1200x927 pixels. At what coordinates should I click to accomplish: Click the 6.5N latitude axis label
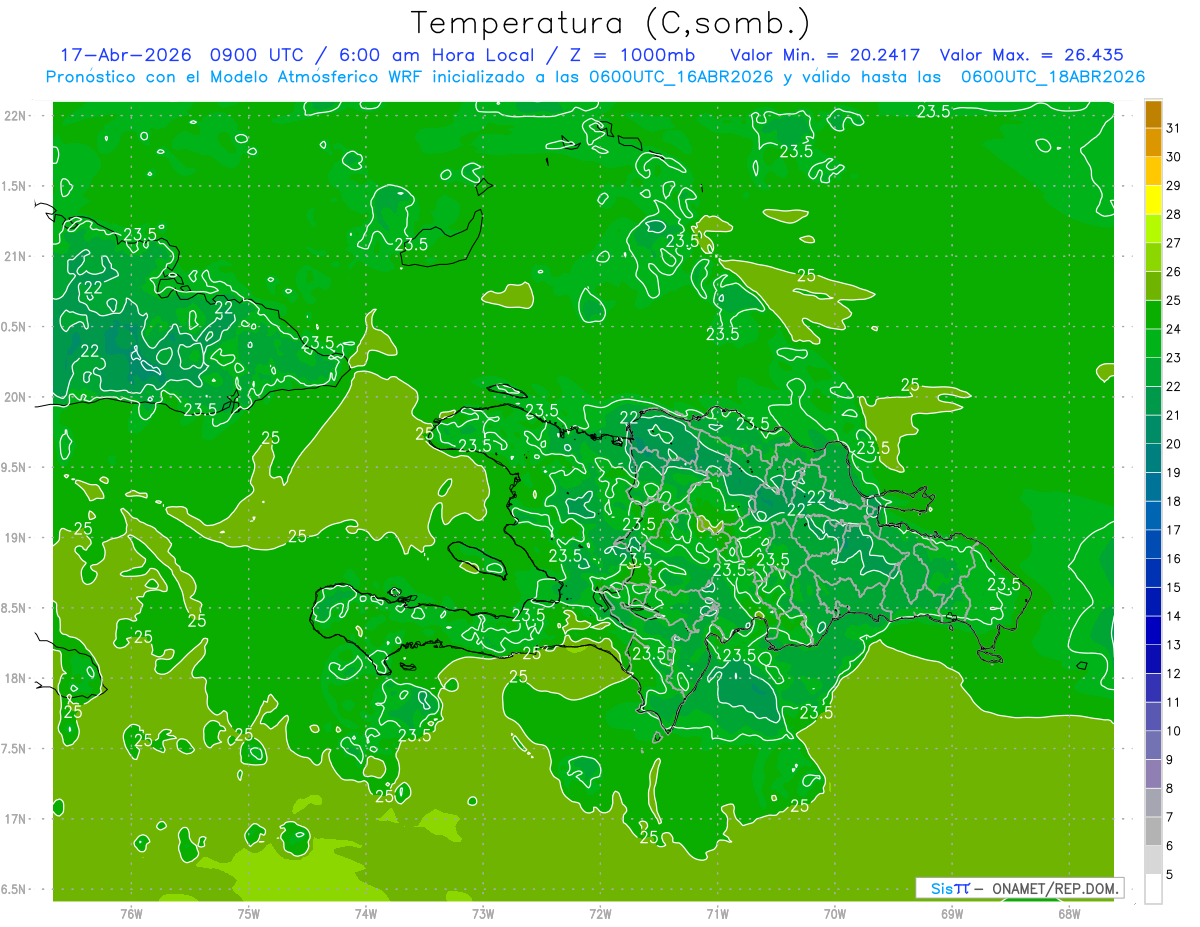click(16, 889)
